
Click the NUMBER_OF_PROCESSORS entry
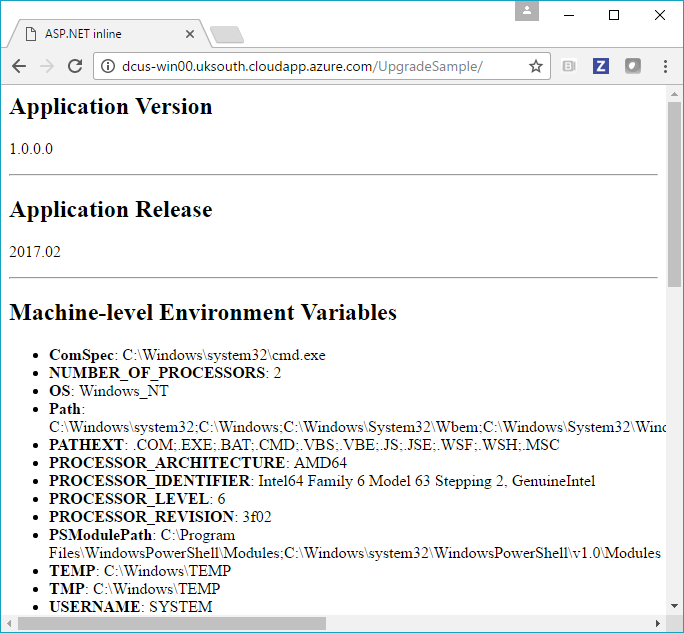pyautogui.click(x=165, y=373)
